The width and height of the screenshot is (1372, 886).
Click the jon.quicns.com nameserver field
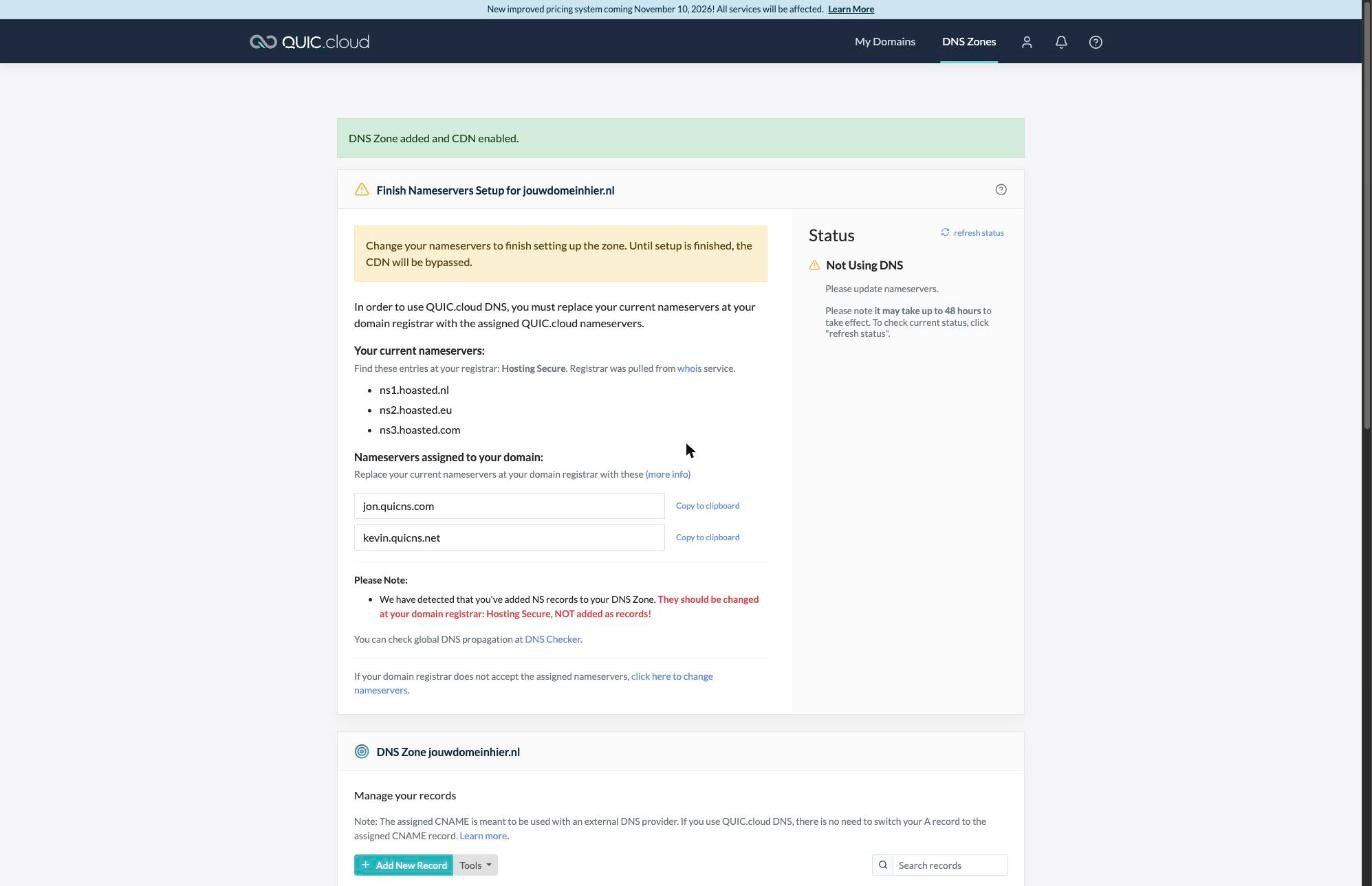(x=509, y=506)
